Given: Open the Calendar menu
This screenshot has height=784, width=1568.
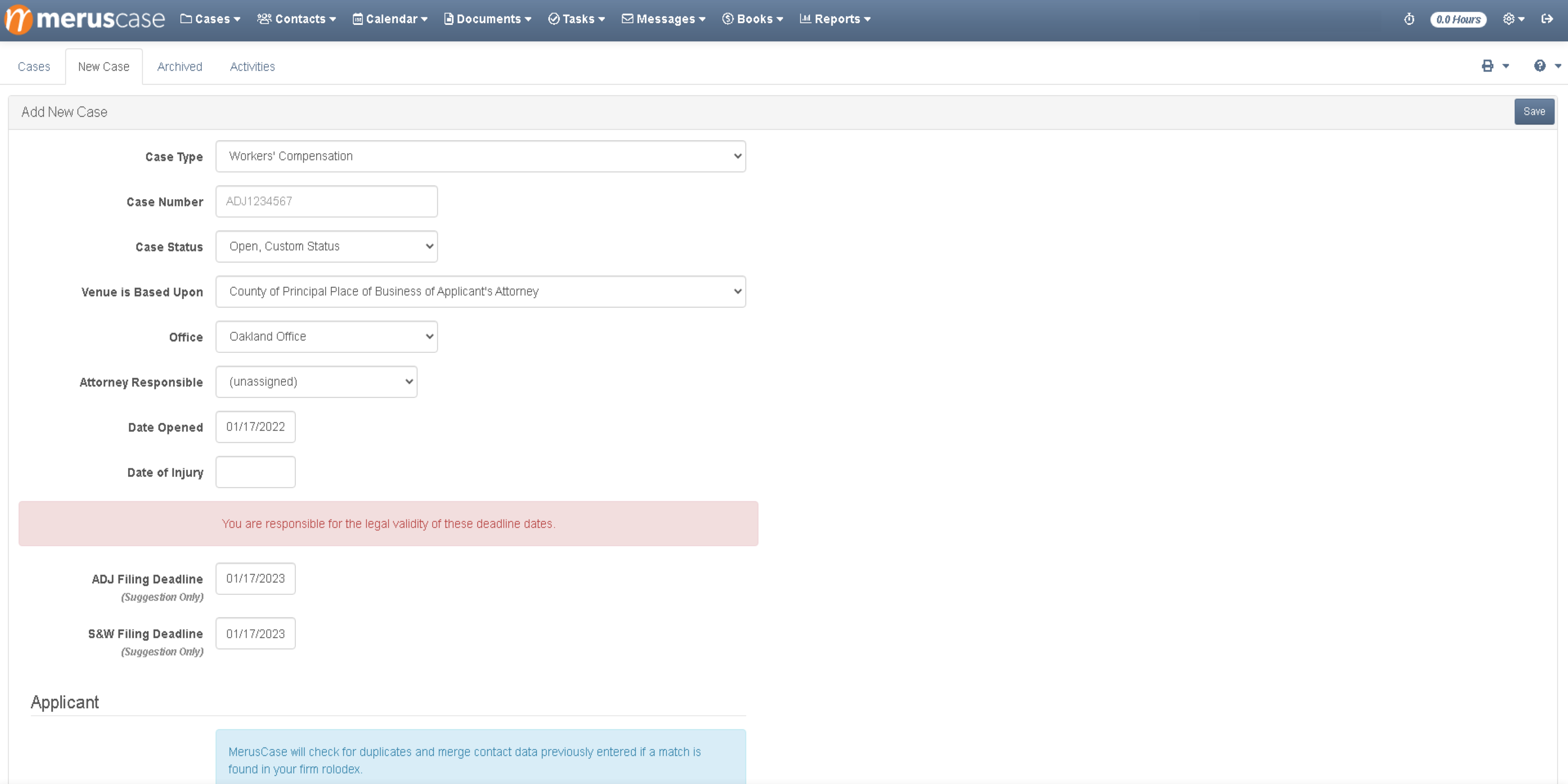Looking at the screenshot, I should [390, 19].
